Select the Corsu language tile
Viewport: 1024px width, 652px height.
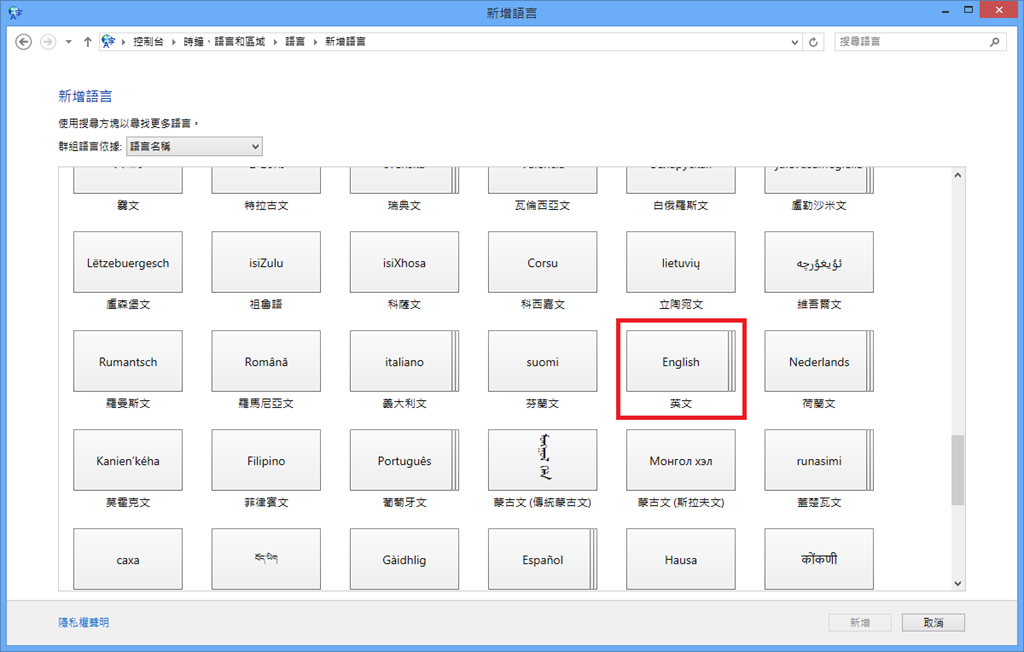(543, 262)
